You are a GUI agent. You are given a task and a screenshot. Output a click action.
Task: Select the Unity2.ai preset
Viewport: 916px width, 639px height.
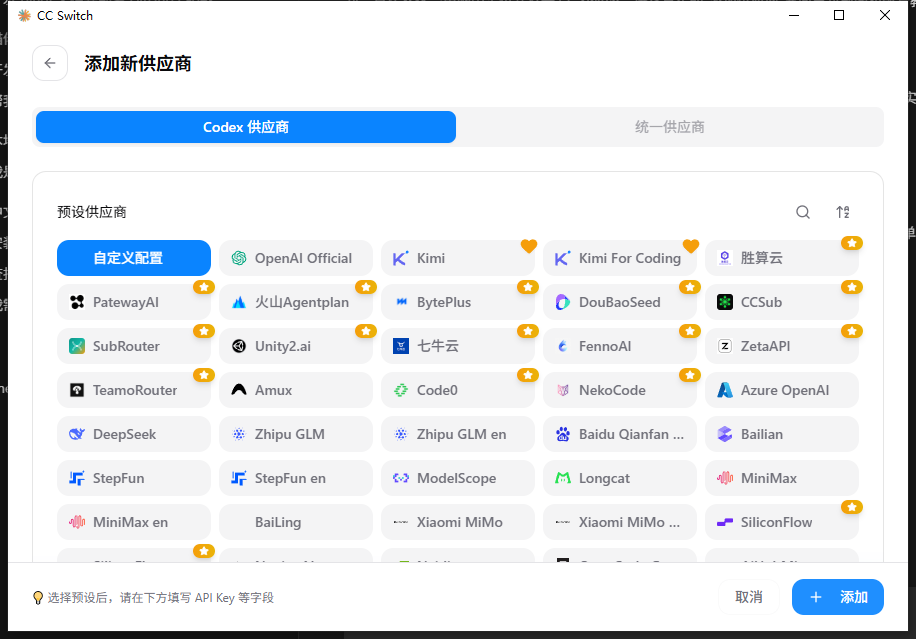pyautogui.click(x=296, y=346)
